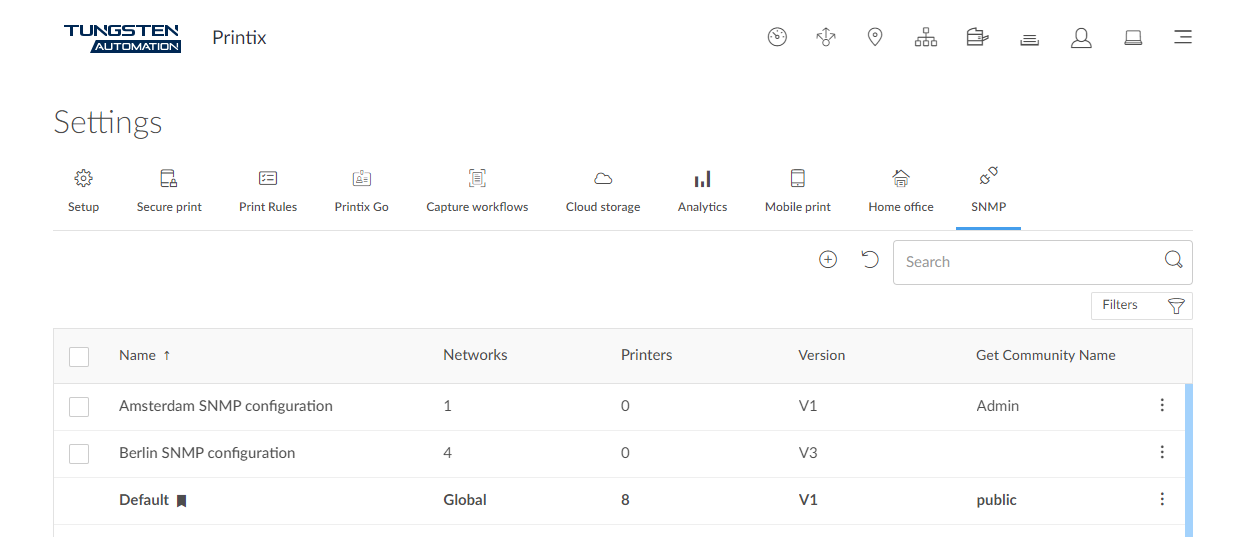The width and height of the screenshot is (1247, 537).
Task: Add a new SNMP configuration
Action: pos(828,260)
